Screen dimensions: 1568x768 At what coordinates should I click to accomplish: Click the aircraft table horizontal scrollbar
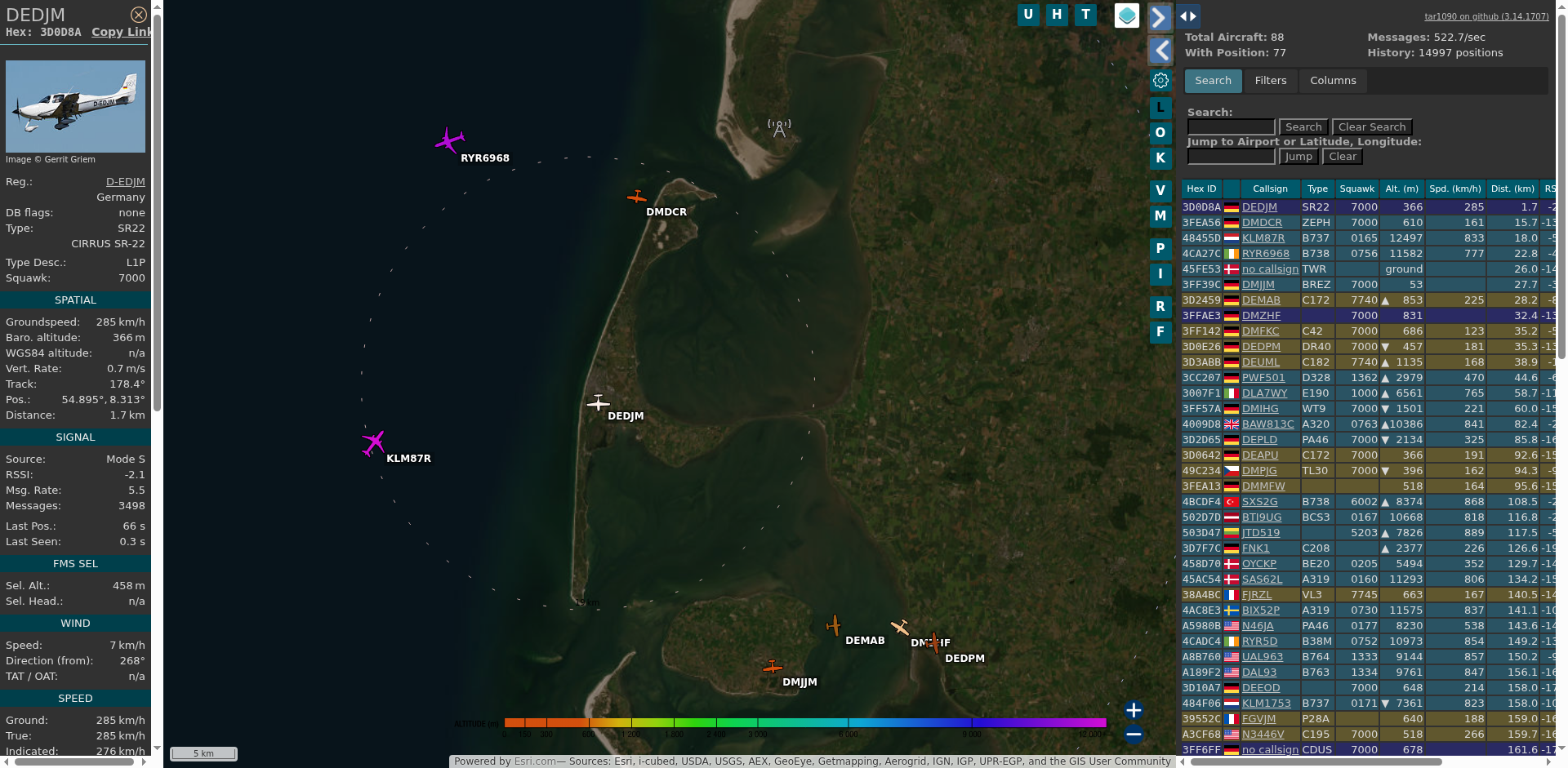click(1315, 761)
